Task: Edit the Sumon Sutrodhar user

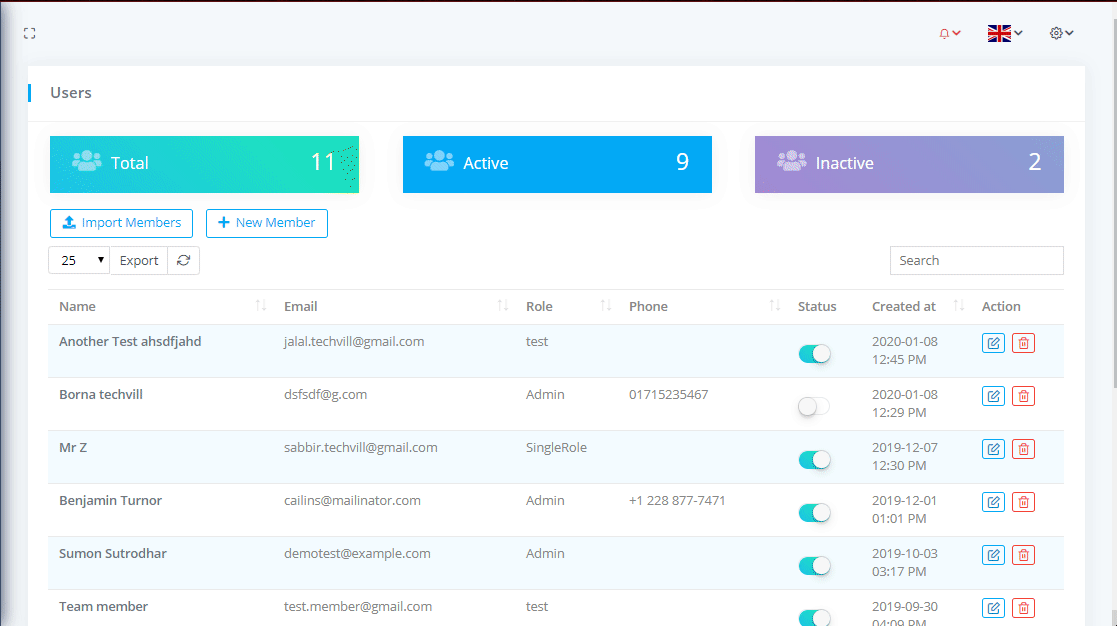Action: coord(993,555)
